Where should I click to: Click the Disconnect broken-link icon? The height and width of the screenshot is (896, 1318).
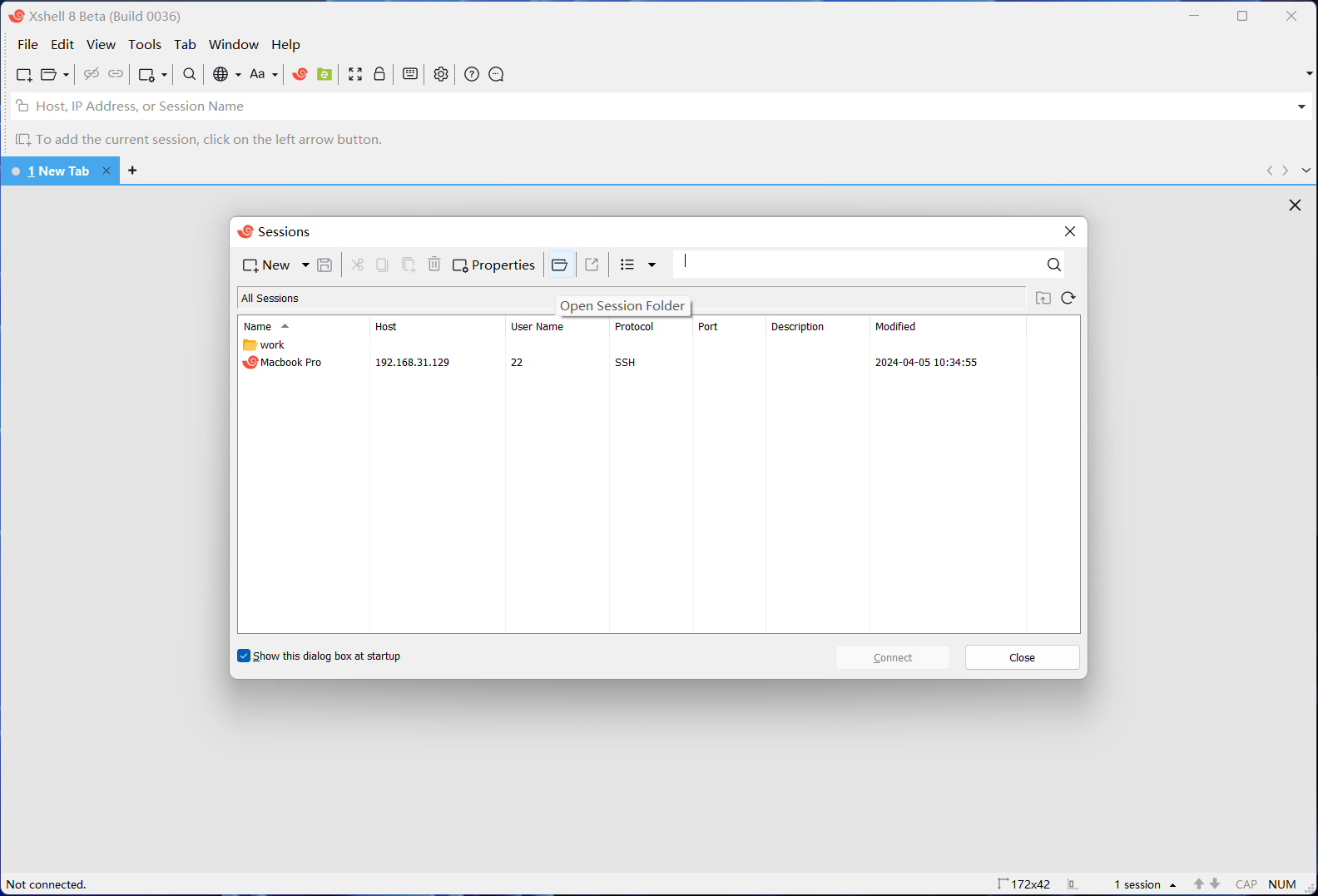click(92, 74)
